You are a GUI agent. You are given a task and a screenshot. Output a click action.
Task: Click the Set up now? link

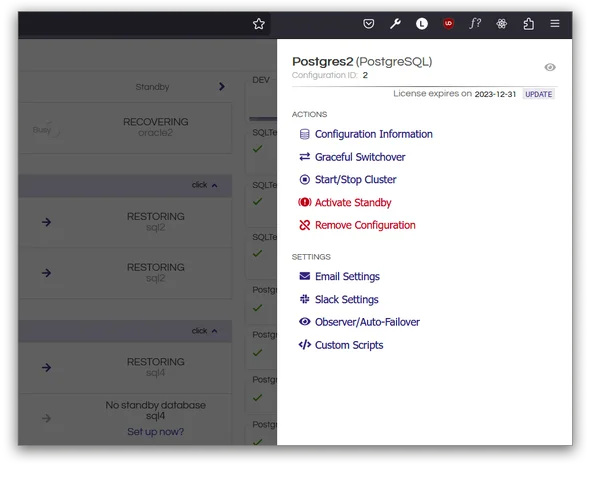(x=155, y=432)
